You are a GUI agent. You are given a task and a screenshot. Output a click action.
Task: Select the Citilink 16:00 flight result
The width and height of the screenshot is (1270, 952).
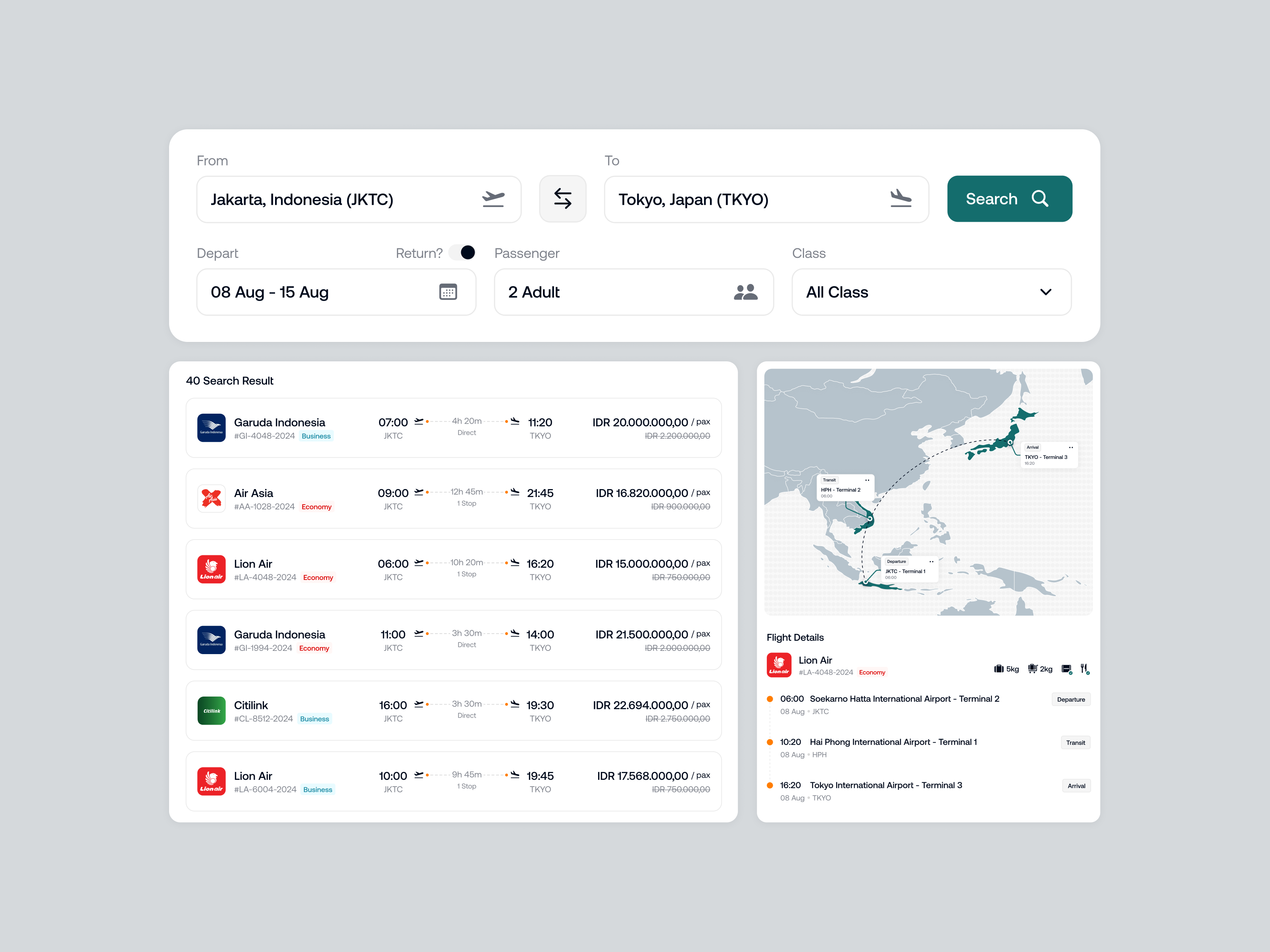453,710
